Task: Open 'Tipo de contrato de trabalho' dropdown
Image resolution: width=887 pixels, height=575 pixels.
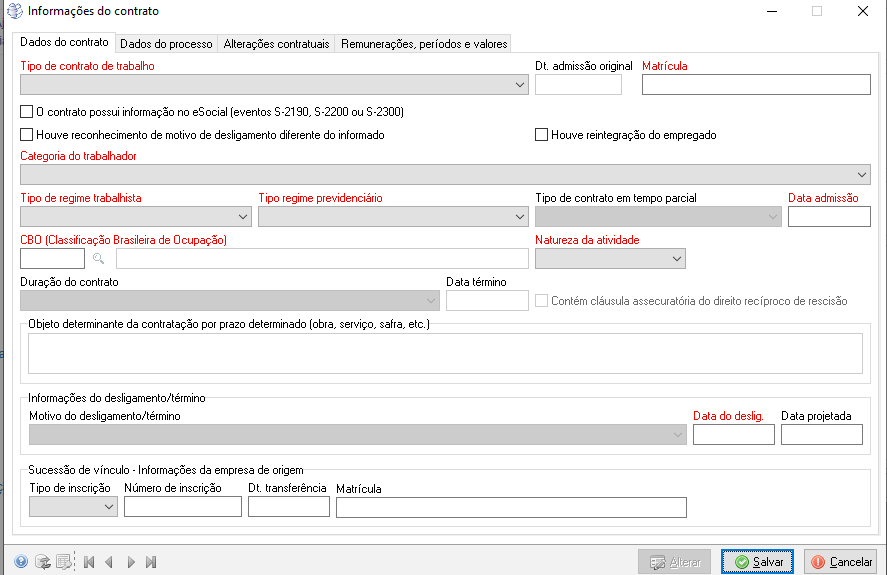Action: tap(520, 85)
